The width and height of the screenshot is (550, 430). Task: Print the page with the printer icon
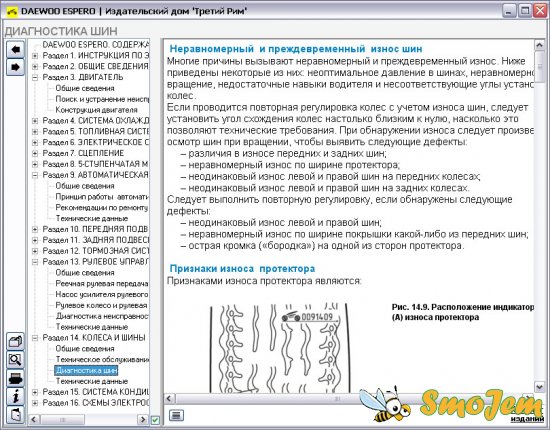[x=15, y=378]
